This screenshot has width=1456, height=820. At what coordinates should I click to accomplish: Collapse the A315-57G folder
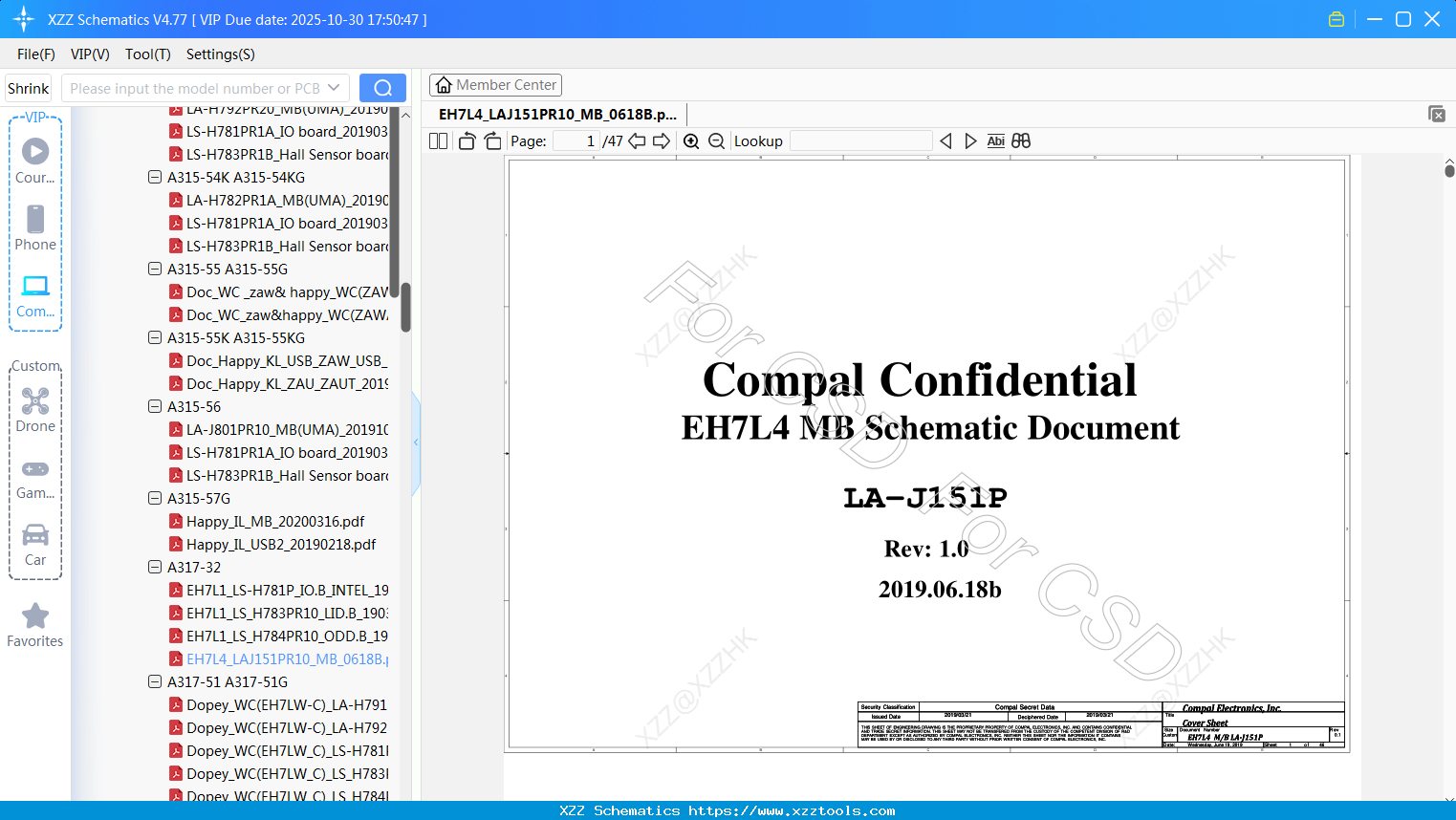click(155, 499)
